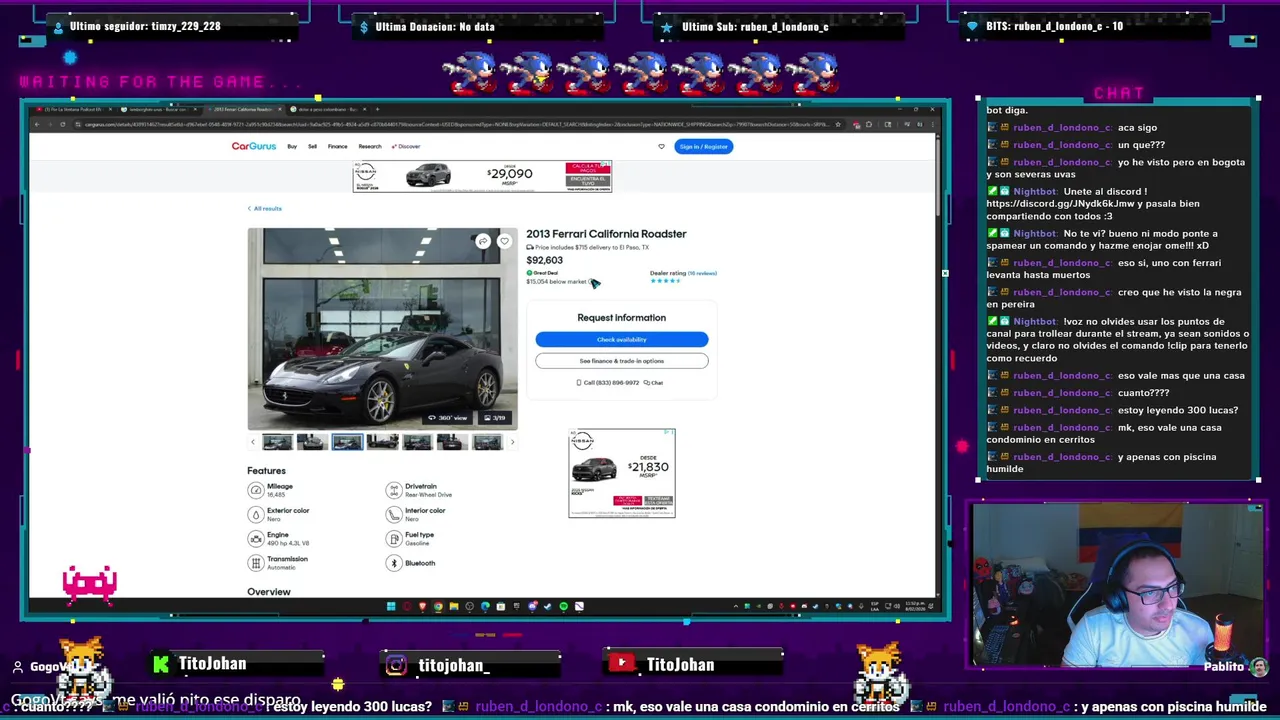
Task: Click the main Ferrari California photo
Action: (x=382, y=328)
